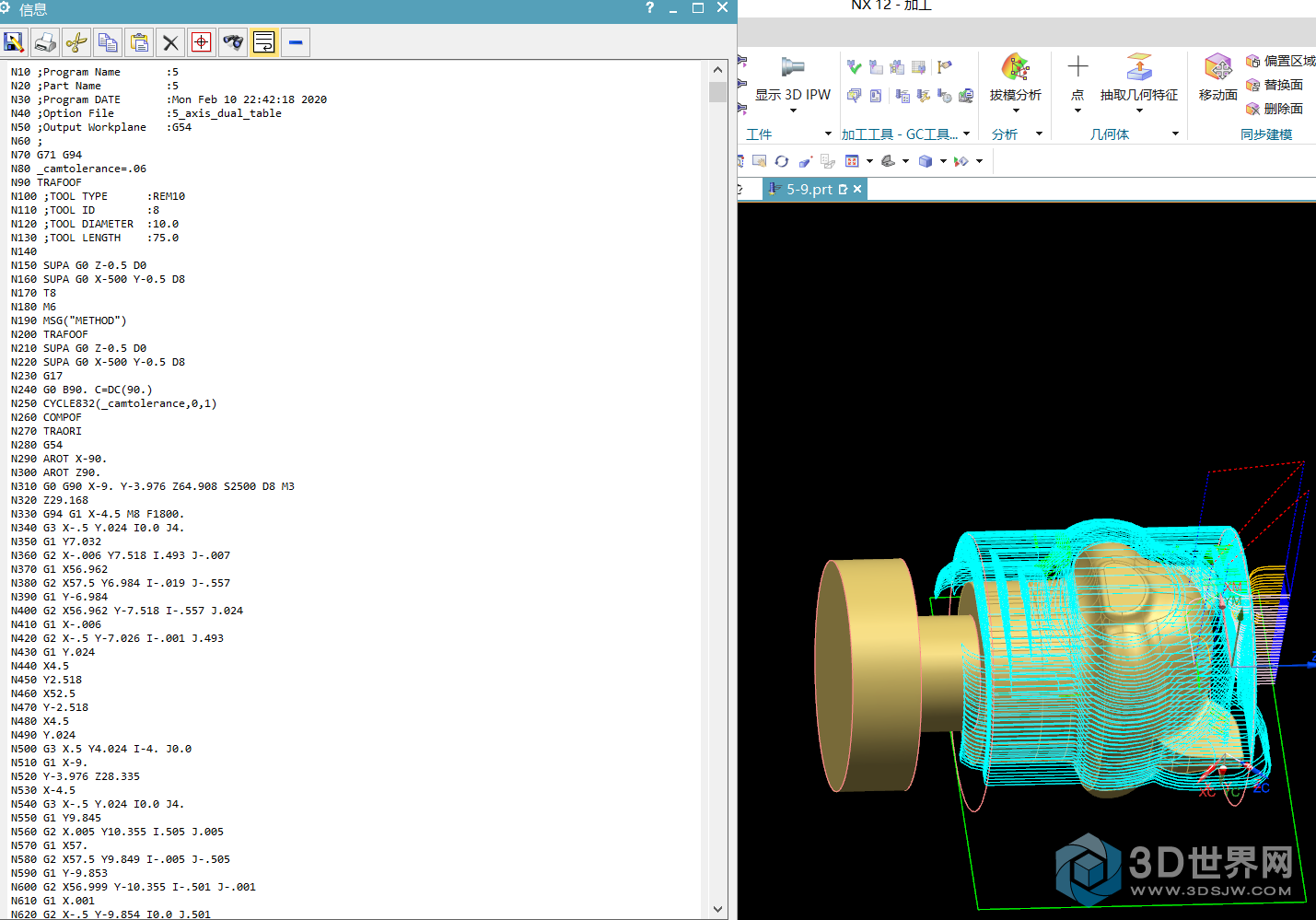This screenshot has height=920, width=1316.
Task: Click the Cut scissors icon
Action: (76, 42)
